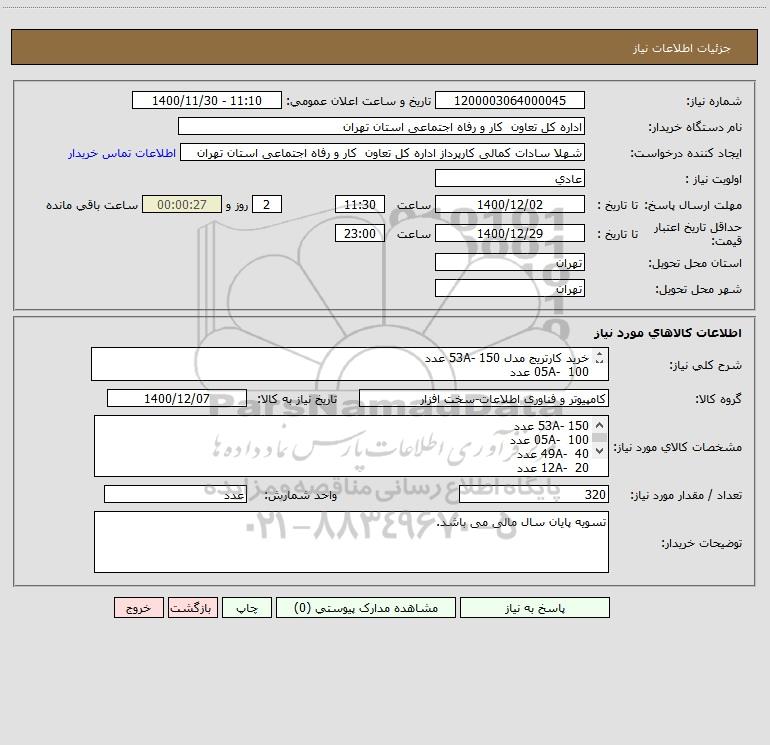Click the 'ساعت باقی مانده' label

pyautogui.click(x=92, y=205)
